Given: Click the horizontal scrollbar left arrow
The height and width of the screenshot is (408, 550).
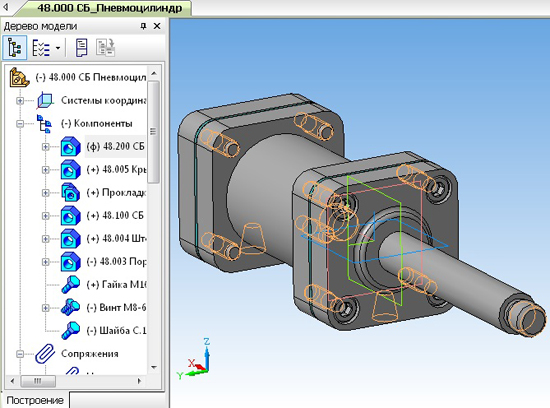Looking at the screenshot, I should (13, 381).
